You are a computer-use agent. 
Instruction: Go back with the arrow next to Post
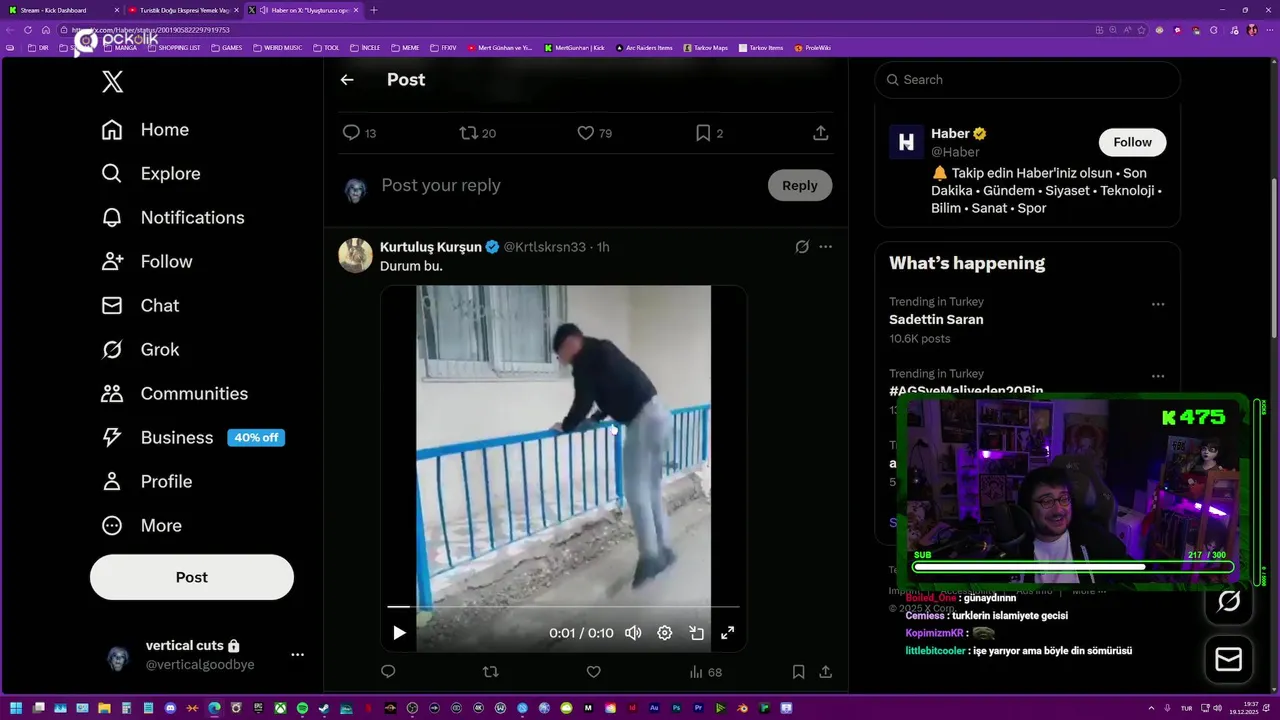[x=347, y=80]
